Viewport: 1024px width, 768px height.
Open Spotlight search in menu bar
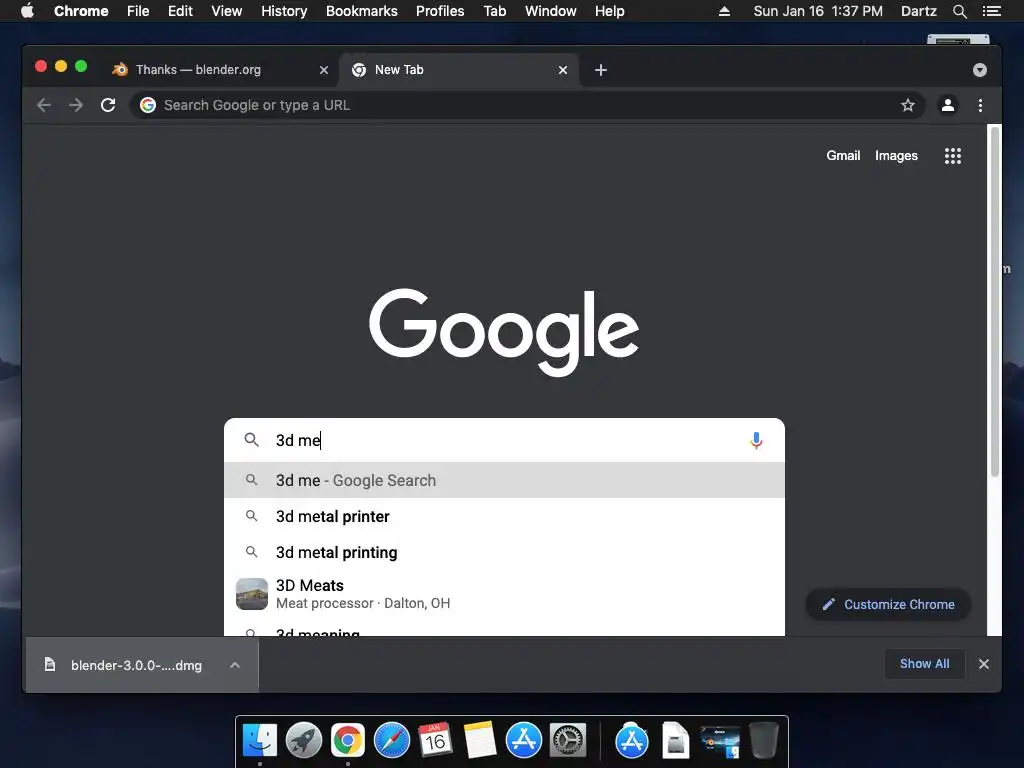coord(959,11)
